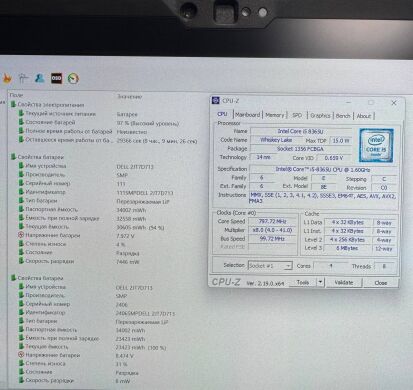Click the Core Speed value 797.72 MHz

pyautogui.click(x=272, y=221)
